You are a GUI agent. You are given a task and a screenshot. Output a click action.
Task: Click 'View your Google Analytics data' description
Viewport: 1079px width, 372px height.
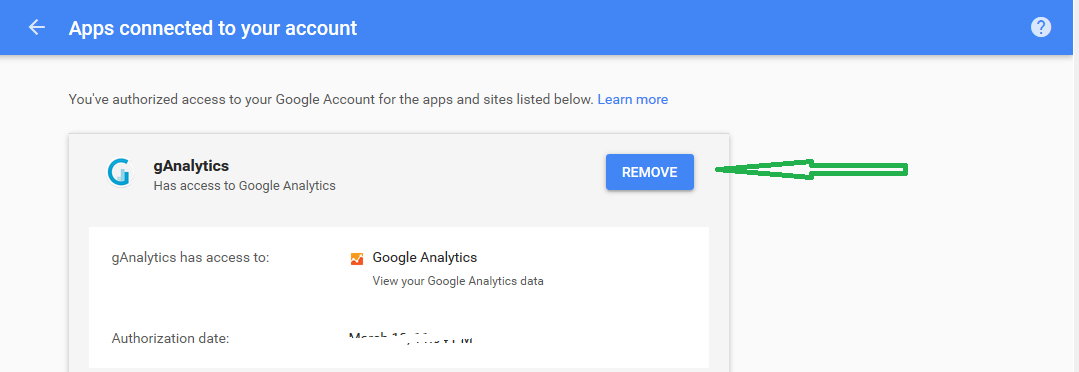pyautogui.click(x=458, y=281)
